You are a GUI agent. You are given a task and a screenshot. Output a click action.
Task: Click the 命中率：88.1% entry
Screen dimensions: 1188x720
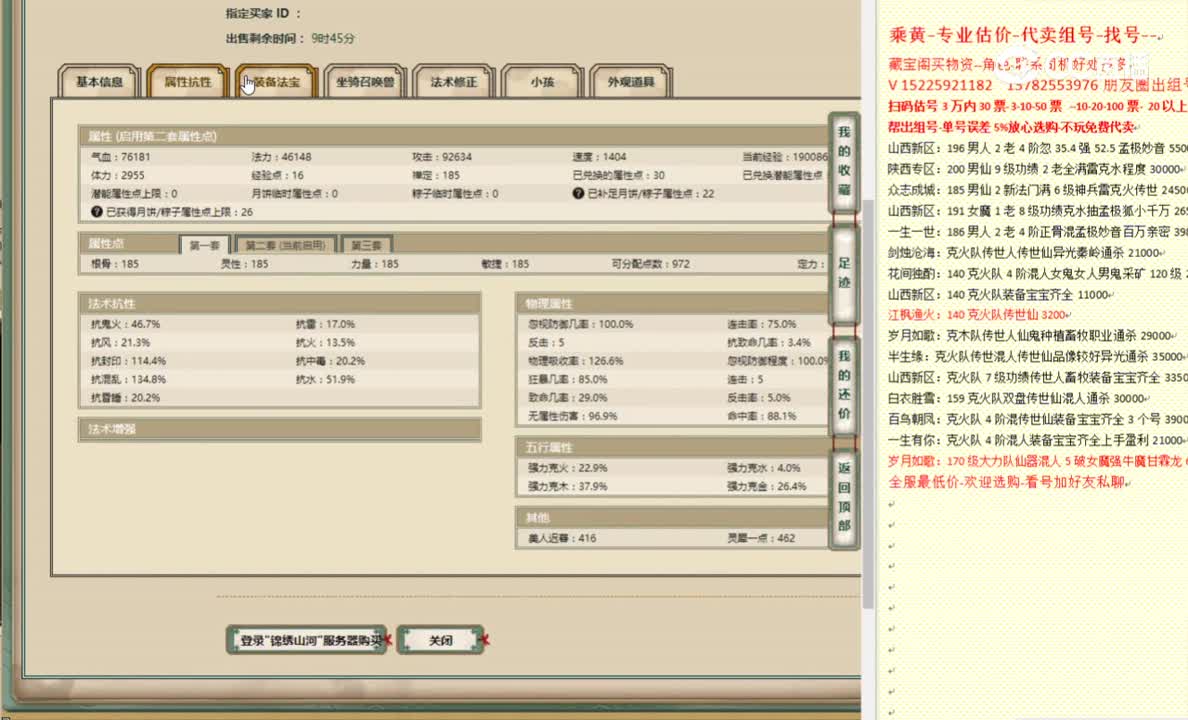(761, 416)
